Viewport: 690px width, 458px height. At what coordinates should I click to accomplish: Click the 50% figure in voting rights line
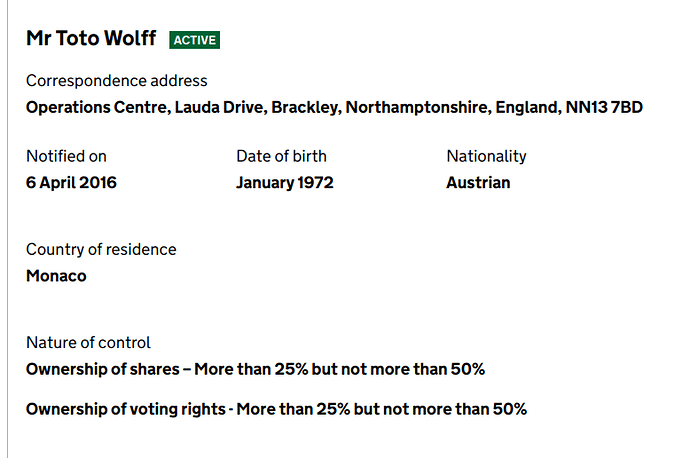tap(510, 409)
